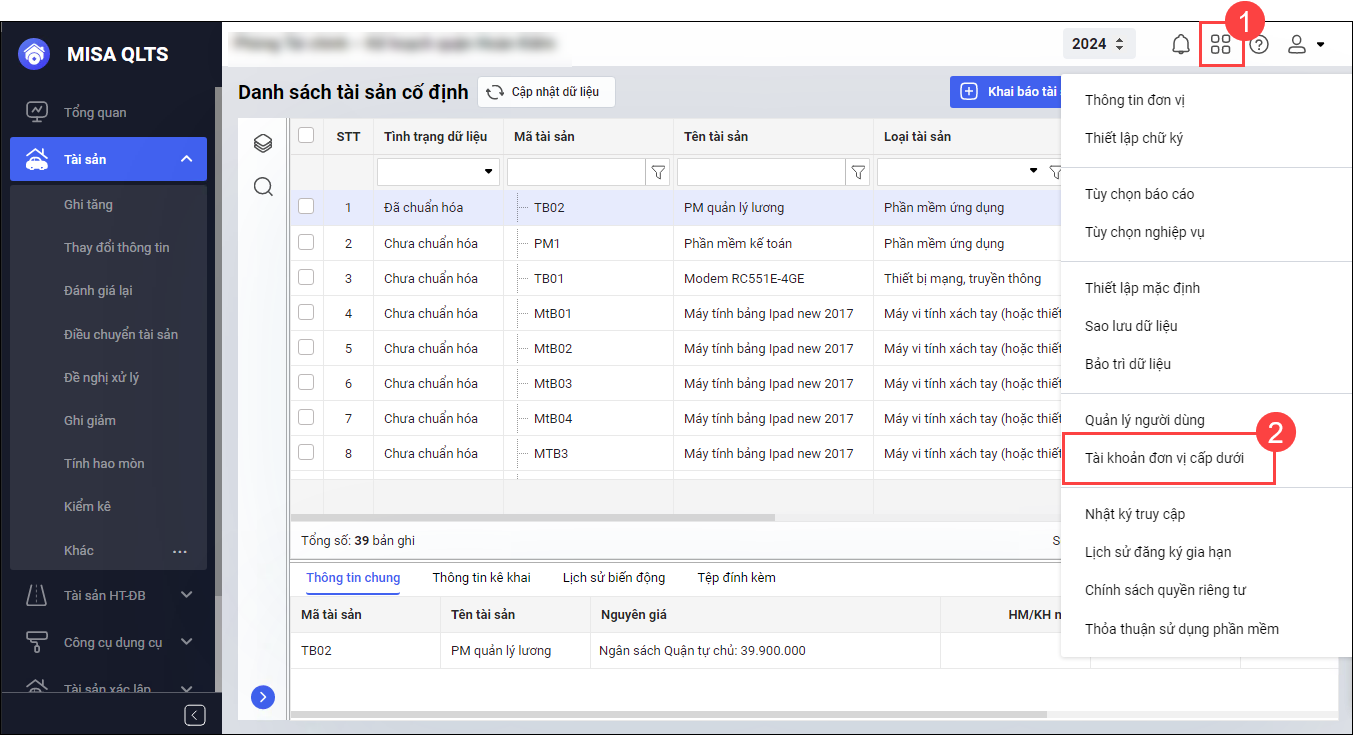Open Thiết lập chữ ký menu item
The image size is (1353, 735).
(x=1134, y=138)
